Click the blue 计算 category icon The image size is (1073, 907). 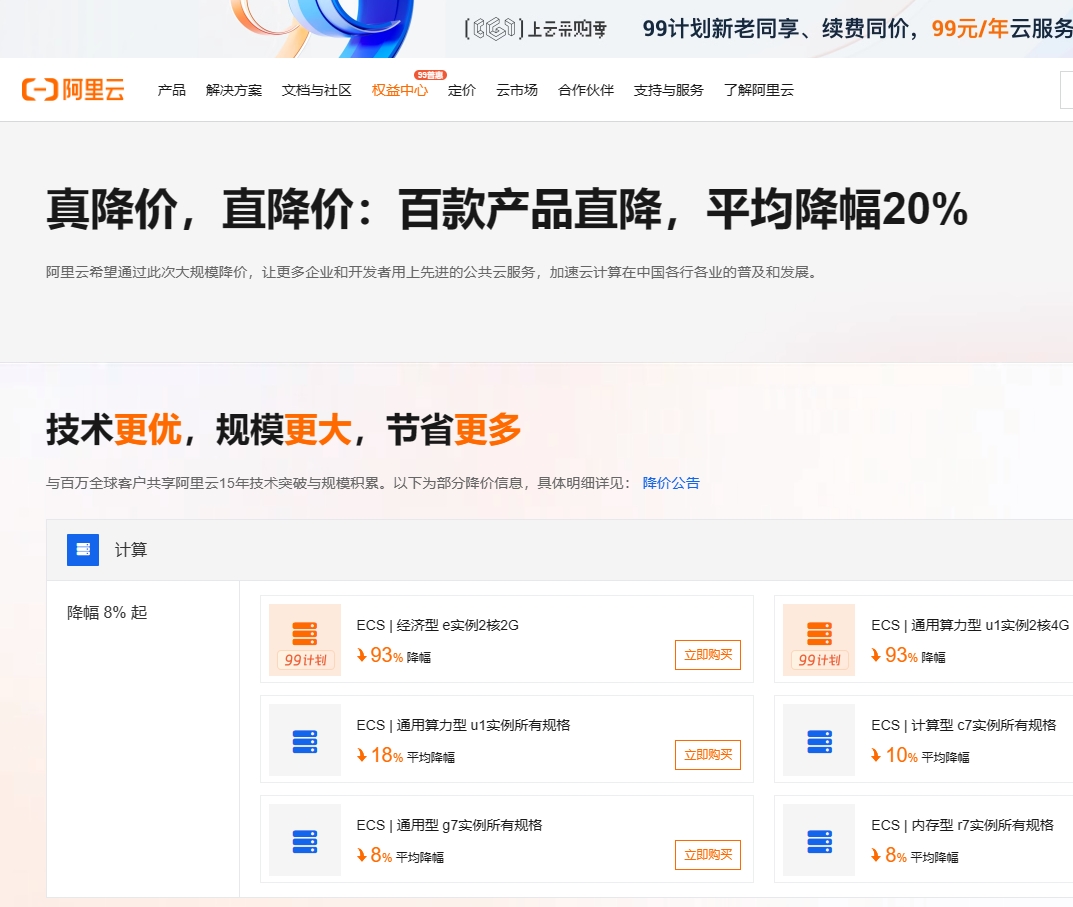point(83,550)
